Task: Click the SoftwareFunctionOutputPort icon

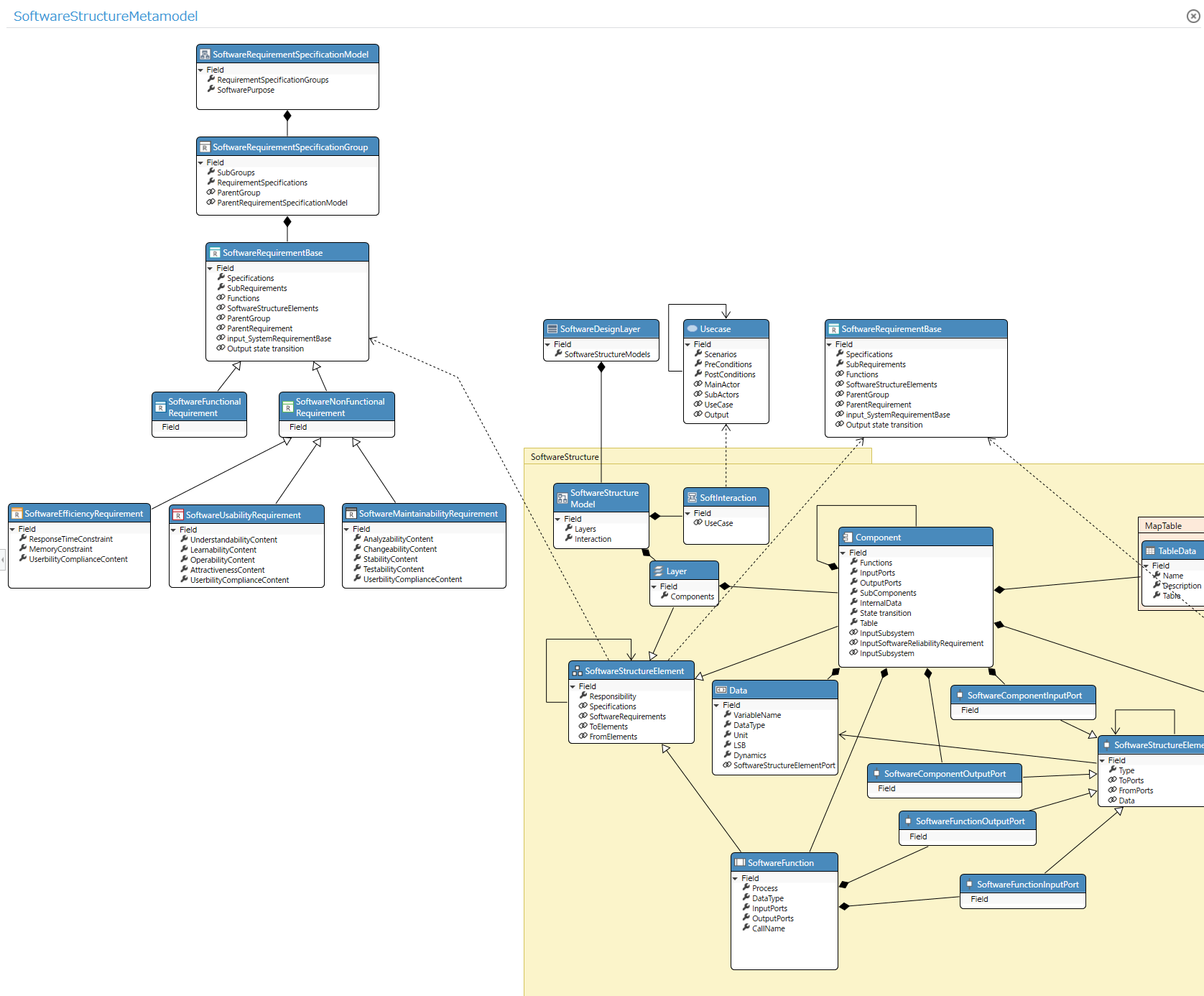Action: pos(908,821)
